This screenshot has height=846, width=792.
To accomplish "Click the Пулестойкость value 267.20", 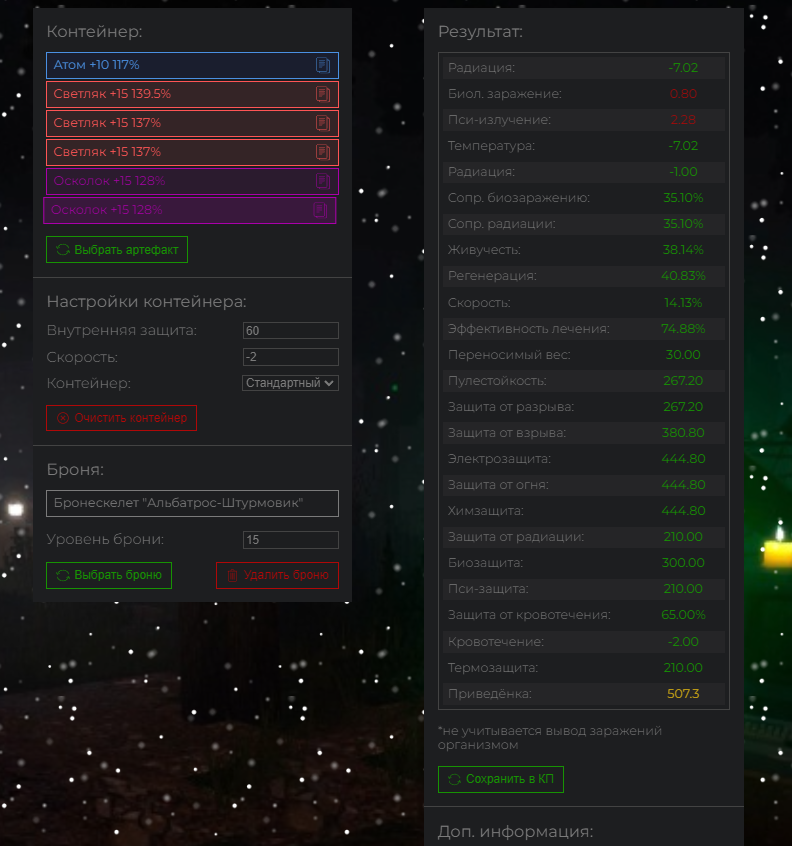I will click(x=683, y=380).
